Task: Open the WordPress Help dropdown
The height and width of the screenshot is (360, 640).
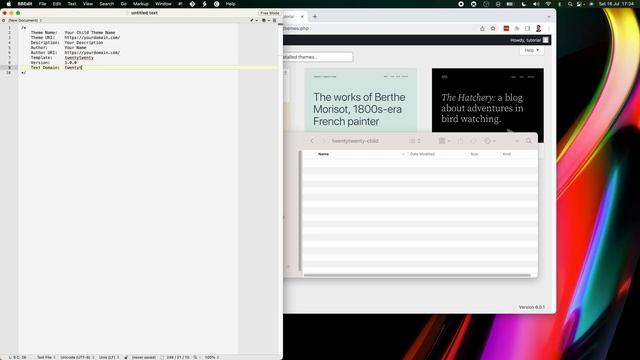Action: (x=532, y=50)
